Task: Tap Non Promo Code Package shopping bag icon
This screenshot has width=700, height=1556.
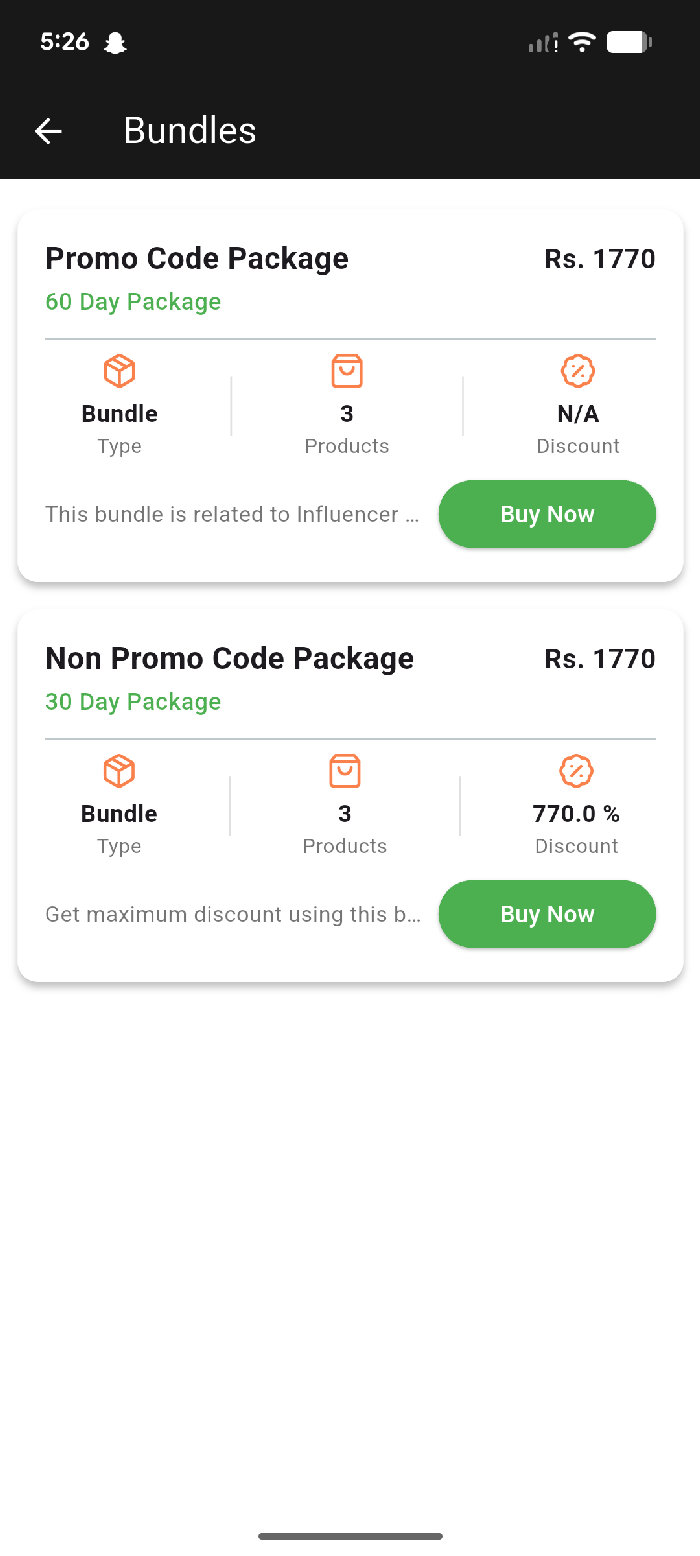Action: (x=344, y=772)
